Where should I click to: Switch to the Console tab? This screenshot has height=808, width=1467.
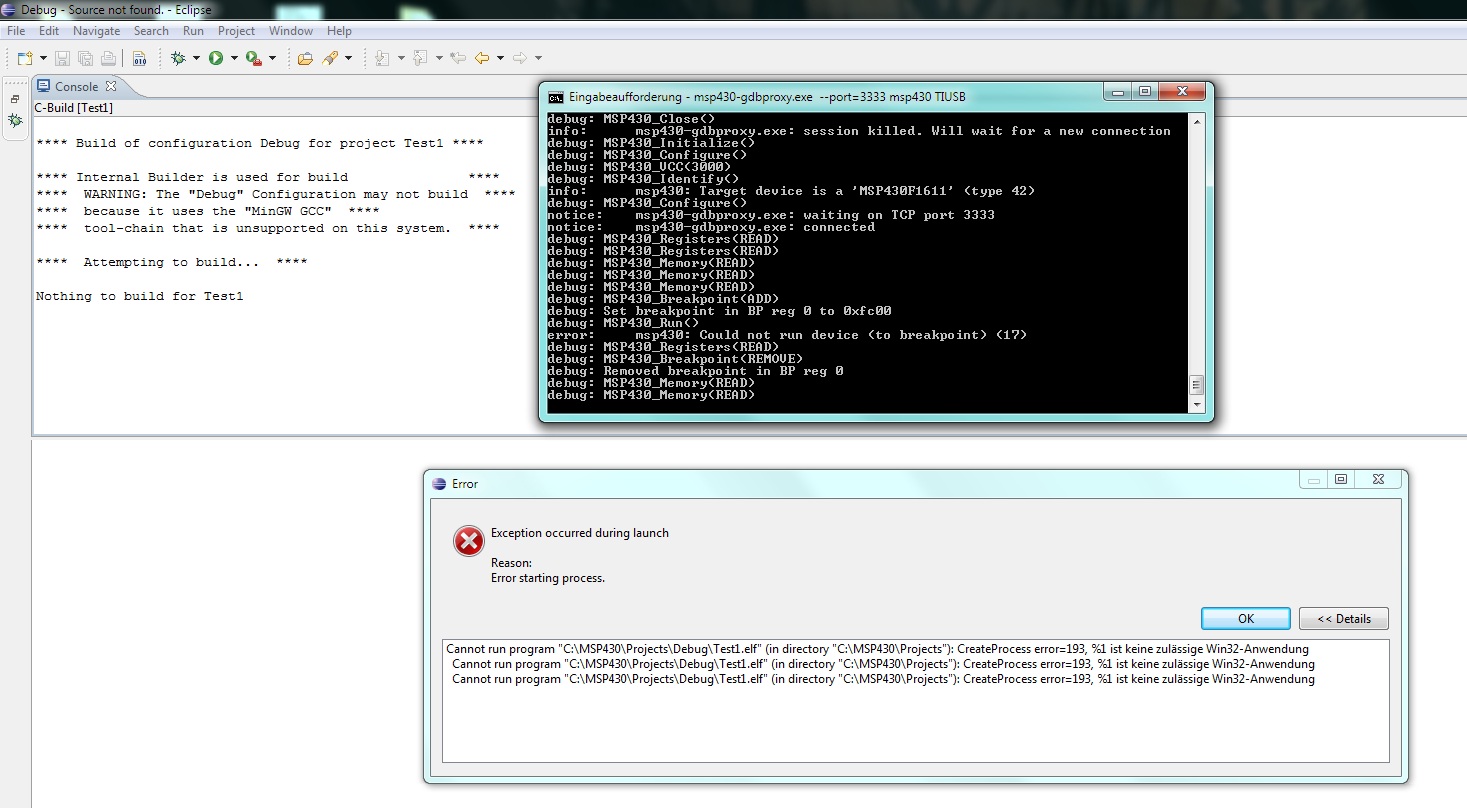pyautogui.click(x=78, y=86)
